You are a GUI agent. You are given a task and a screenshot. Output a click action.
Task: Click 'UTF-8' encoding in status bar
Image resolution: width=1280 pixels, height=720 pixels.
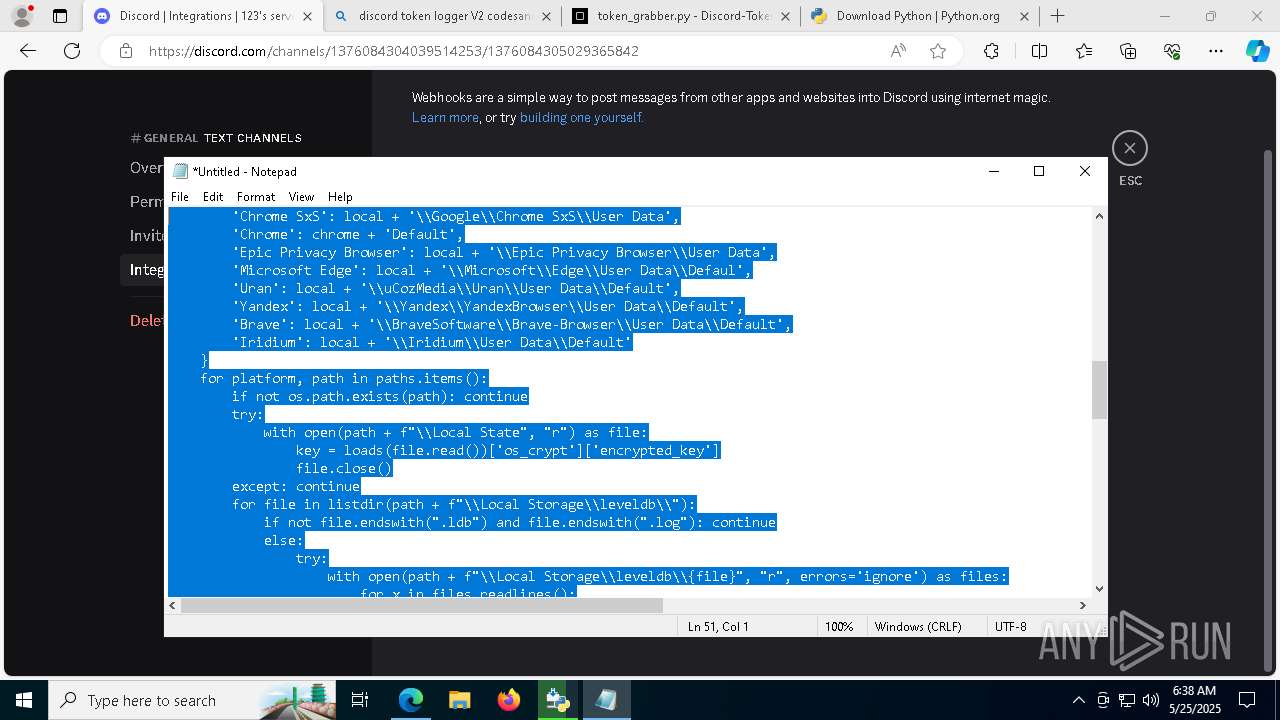pos(1010,627)
